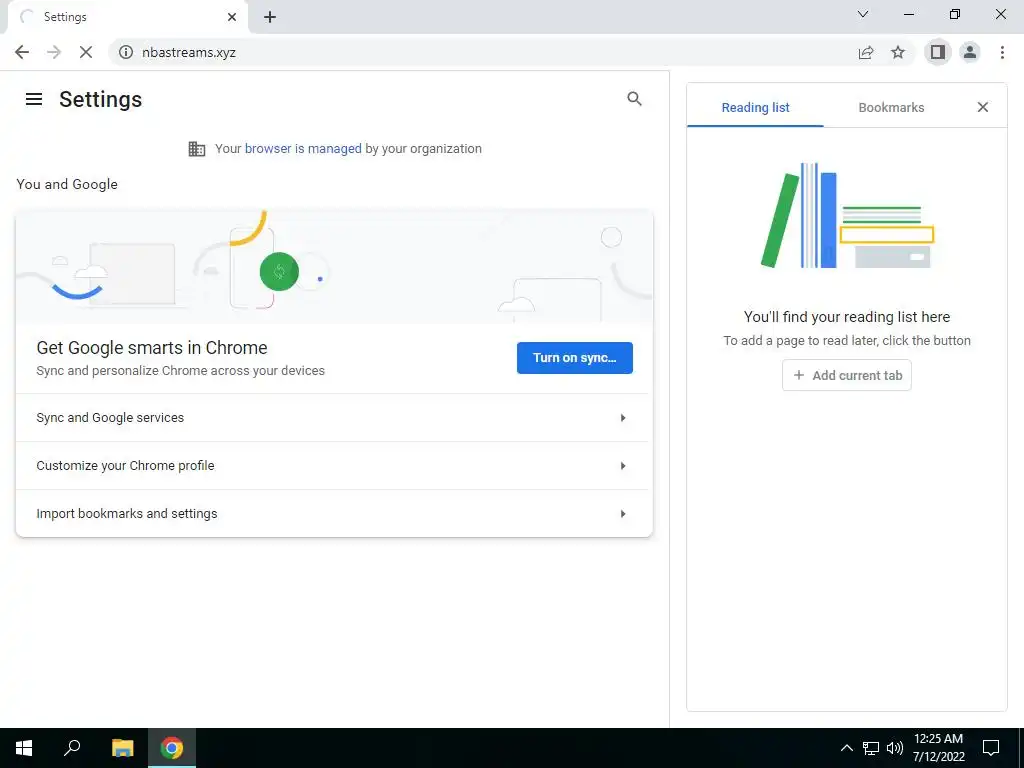Screen dimensions: 1024x768
Task: Open the Settings hamburger menu
Action: coord(33,99)
